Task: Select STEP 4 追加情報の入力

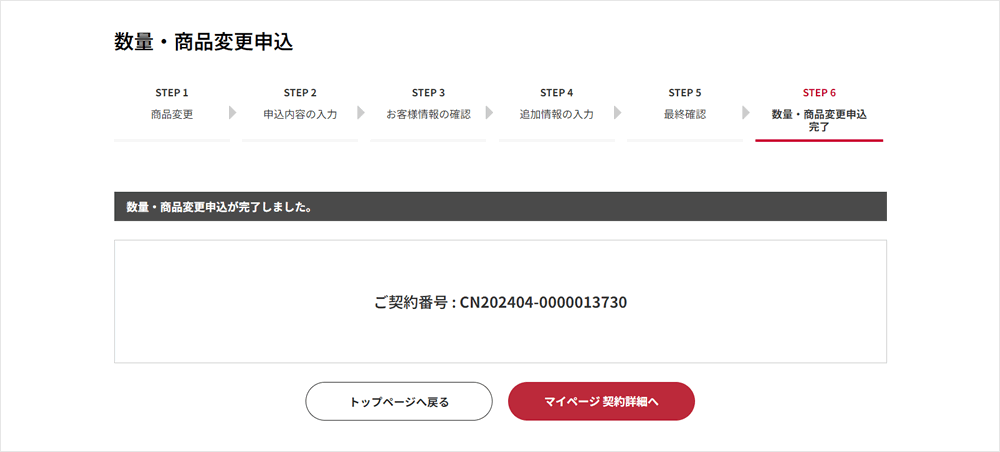Action: 557,104
